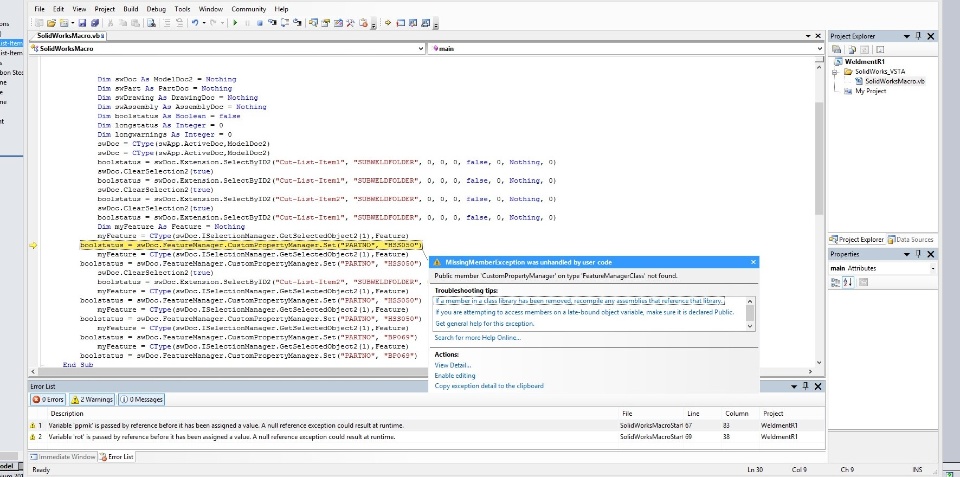Viewport: 960px width, 477px height.
Task: Open the Tools menu
Action: click(x=182, y=9)
